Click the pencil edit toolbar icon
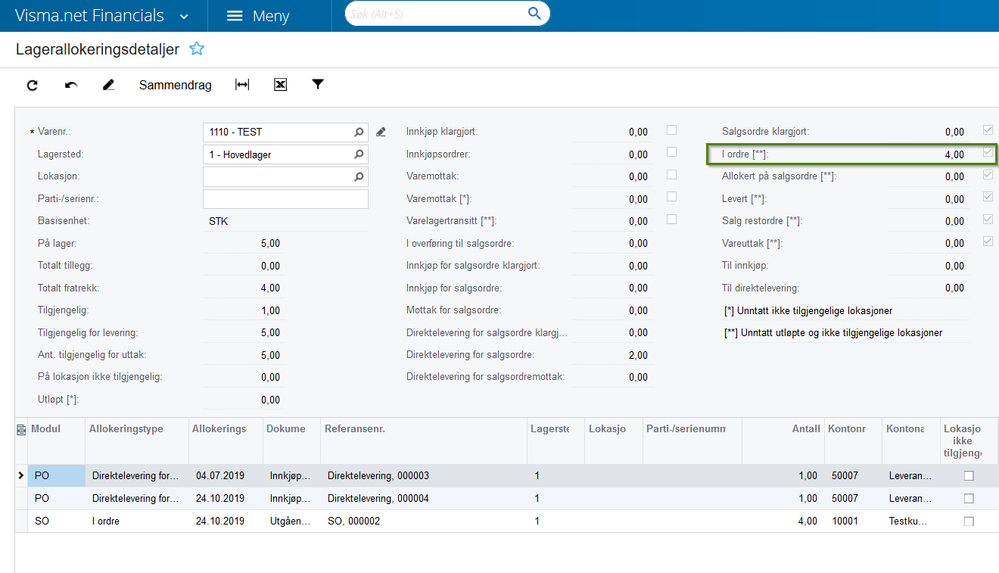The image size is (999, 573). 108,85
